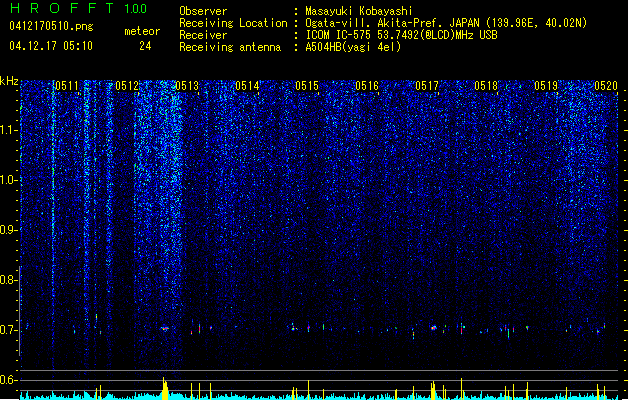Click the 0520 time marker
629x400 pixels.
click(606, 86)
